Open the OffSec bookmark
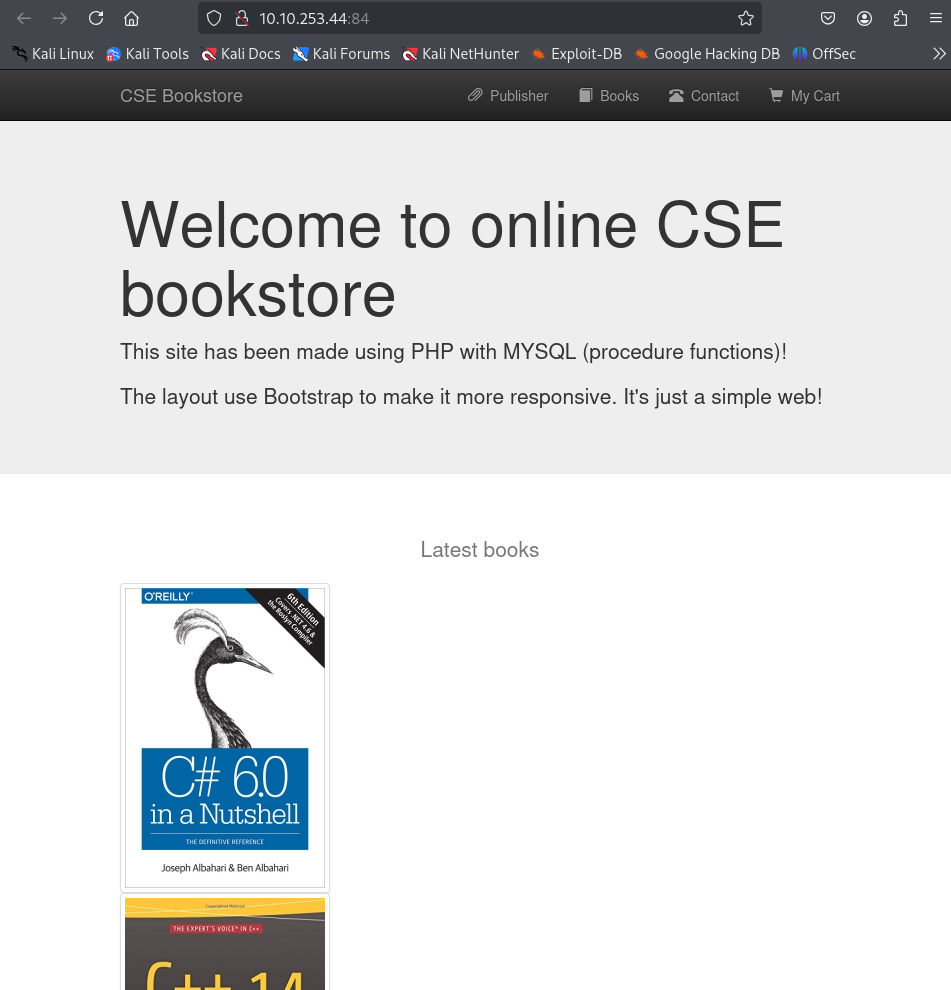951x990 pixels. tap(824, 54)
